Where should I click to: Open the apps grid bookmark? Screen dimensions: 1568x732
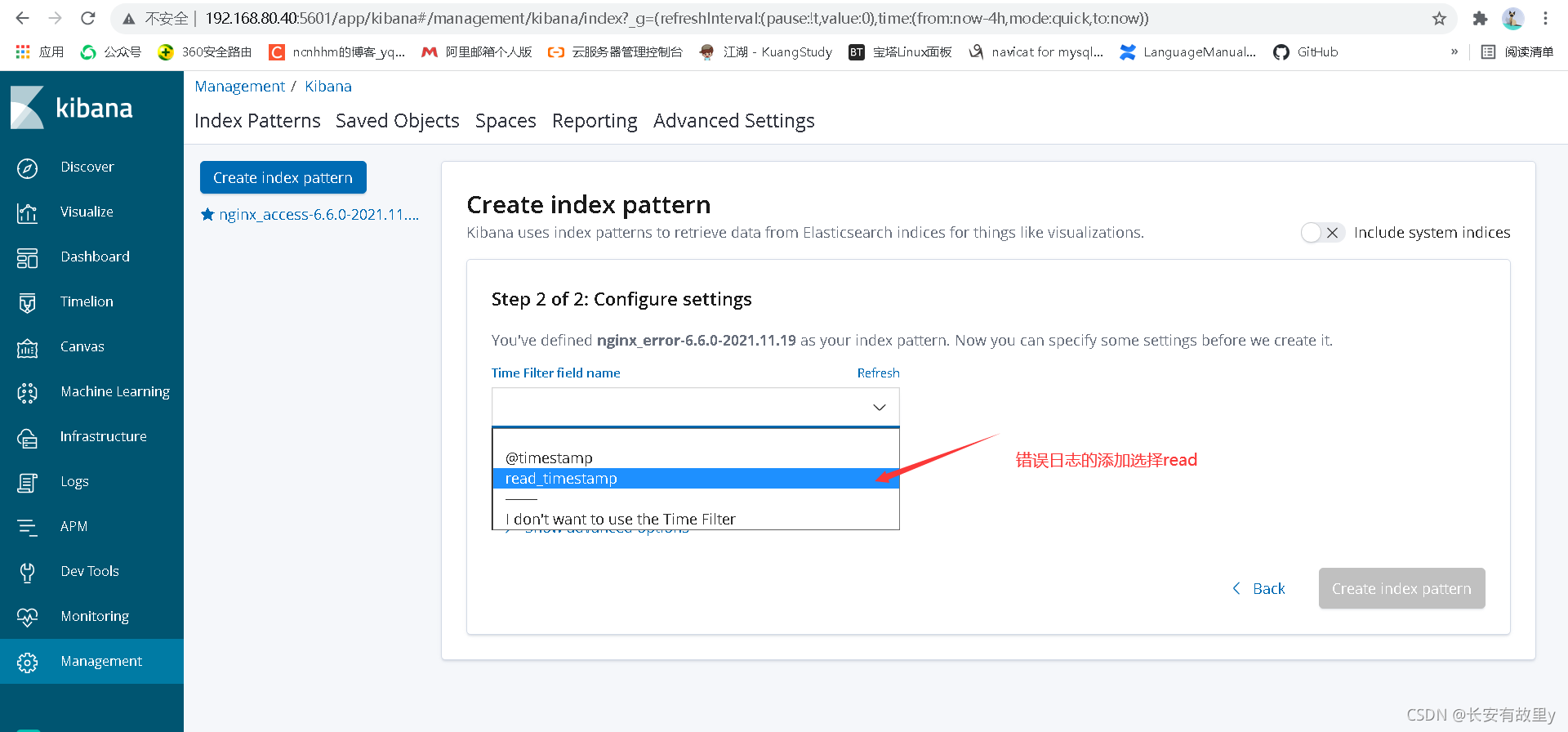point(39,51)
